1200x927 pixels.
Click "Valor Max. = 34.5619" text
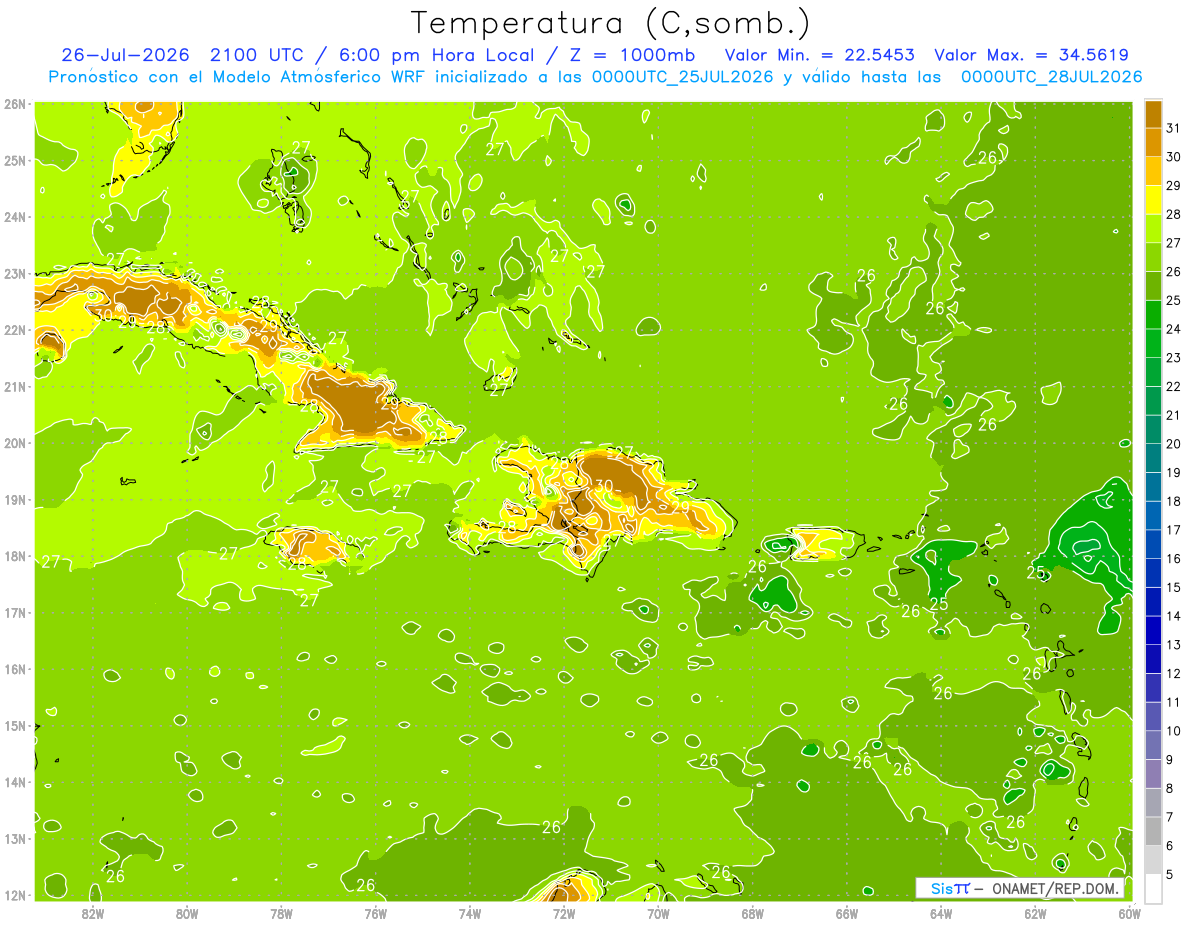pyautogui.click(x=1031, y=55)
